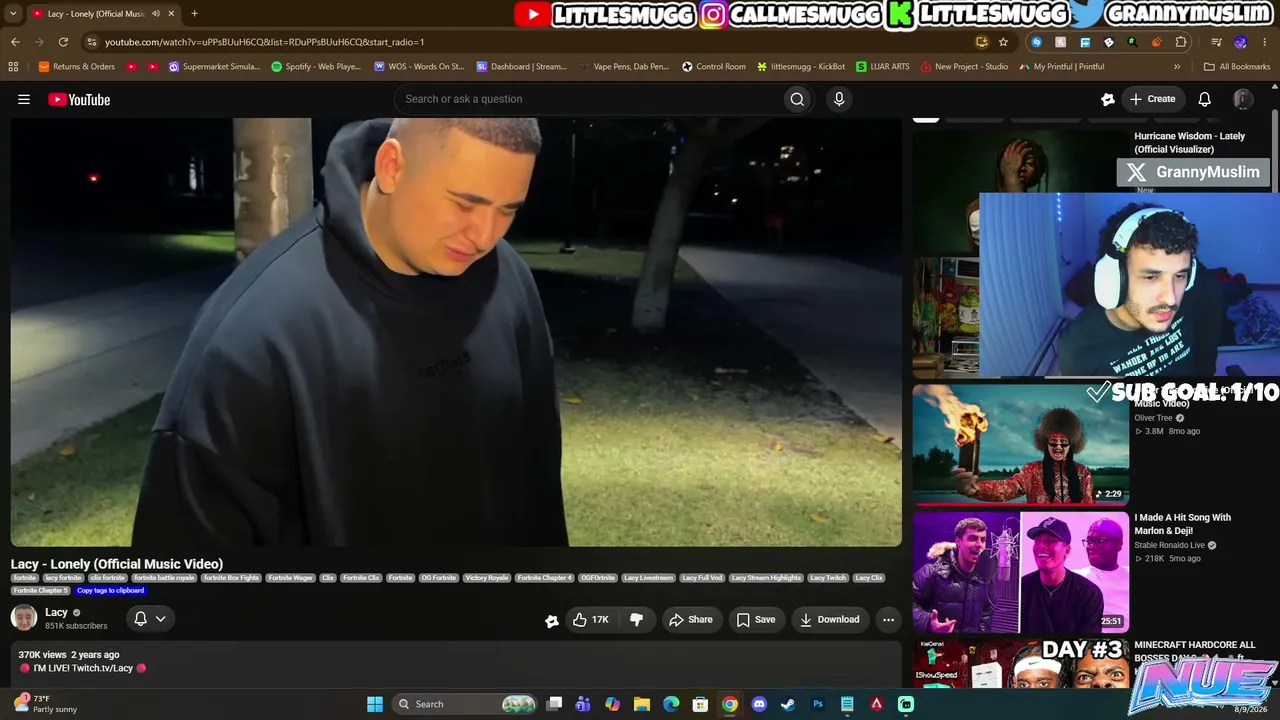Open the Chrome profile avatar
1280x720 pixels.
[1241, 42]
